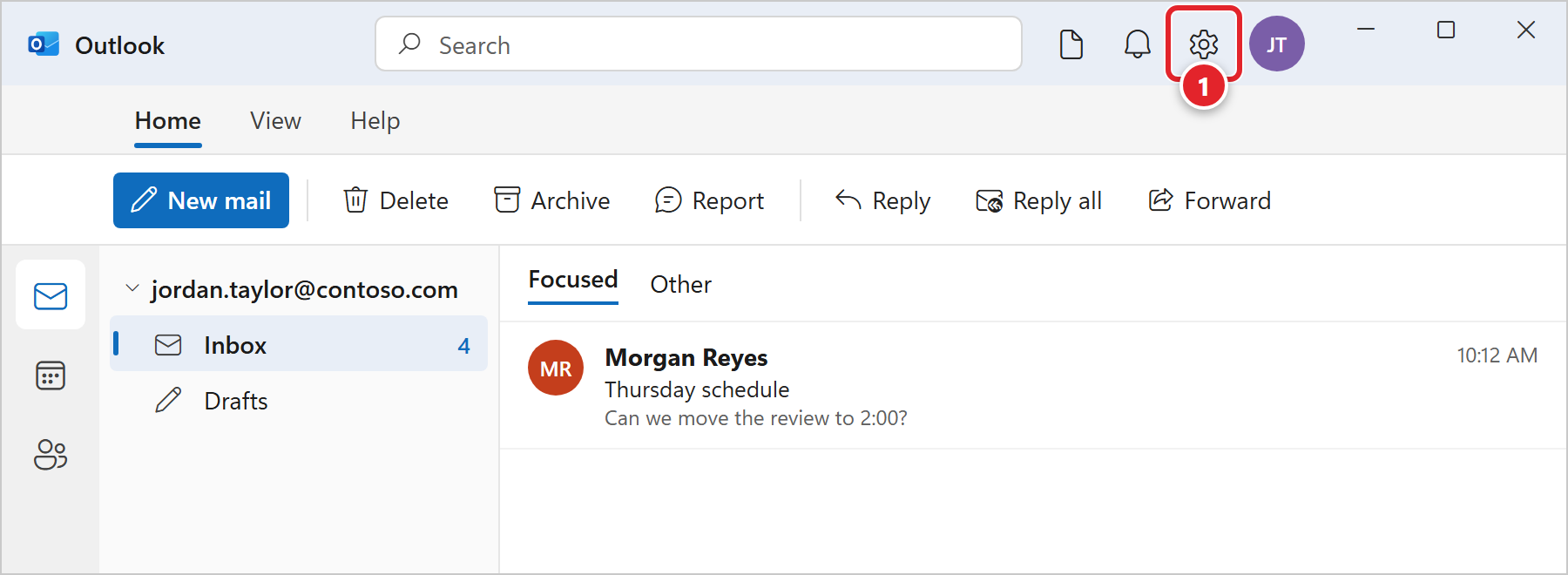Open the Help ribbon tab

coord(375,120)
